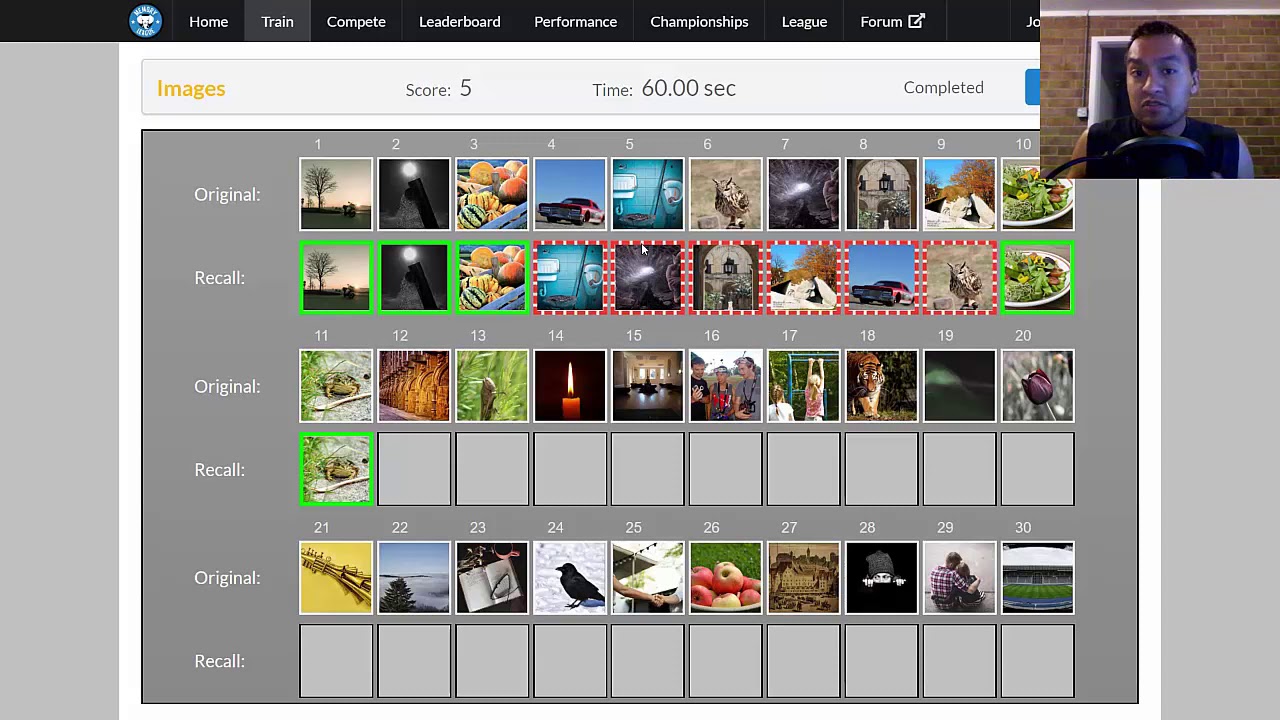
Task: Click original image 30 football stadium
Action: coord(1038,577)
